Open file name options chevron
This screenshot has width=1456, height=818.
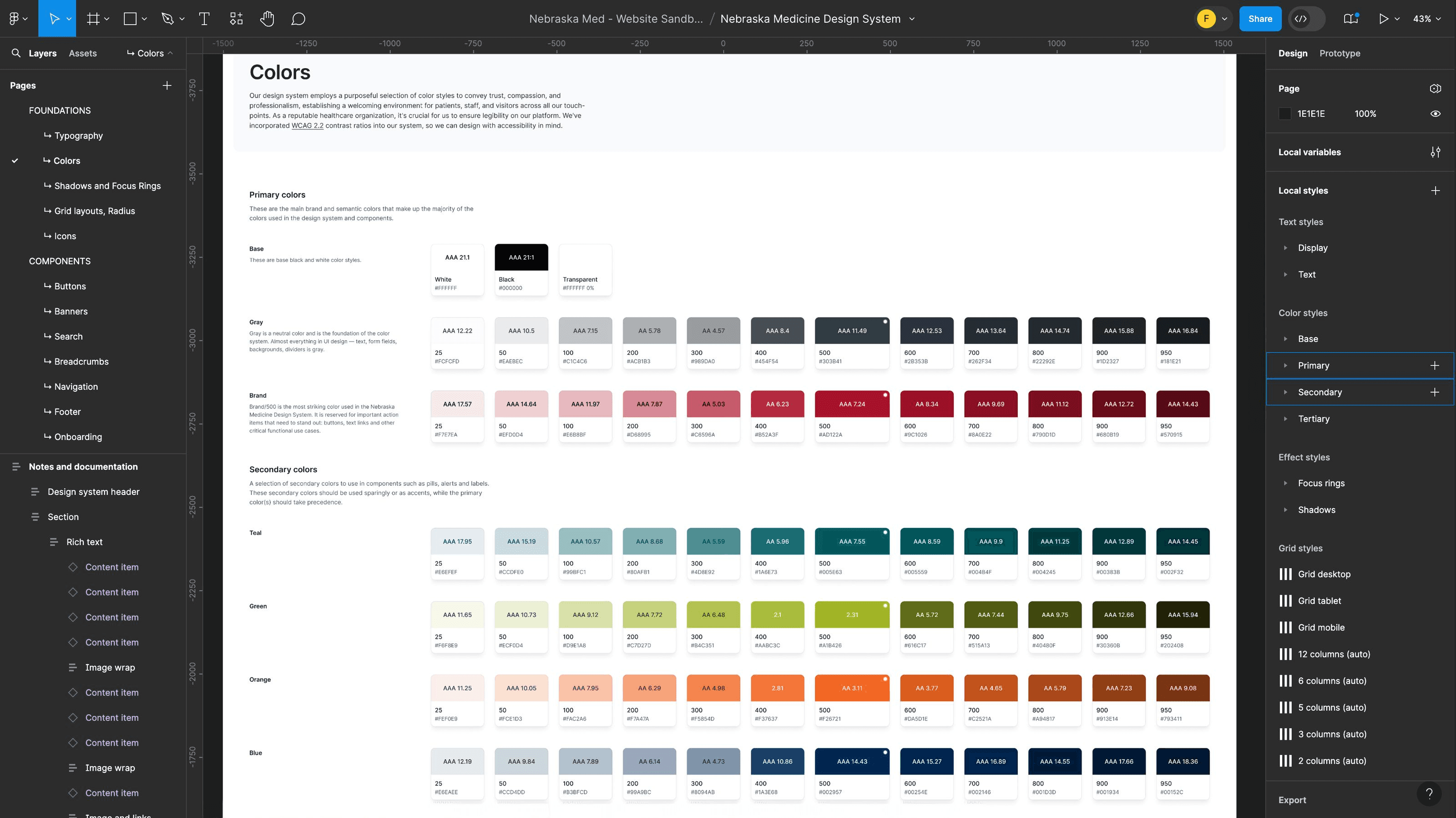[912, 19]
